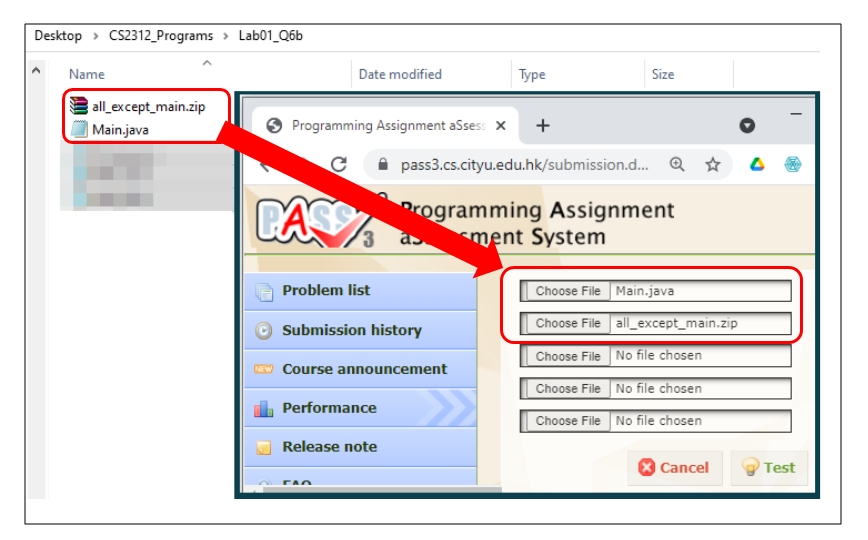Bookmark this page with the star icon

713,165
